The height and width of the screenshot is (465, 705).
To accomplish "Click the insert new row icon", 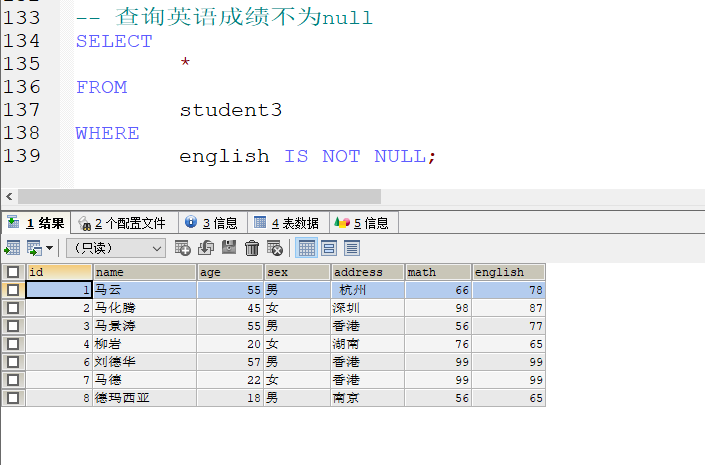I will click(183, 248).
